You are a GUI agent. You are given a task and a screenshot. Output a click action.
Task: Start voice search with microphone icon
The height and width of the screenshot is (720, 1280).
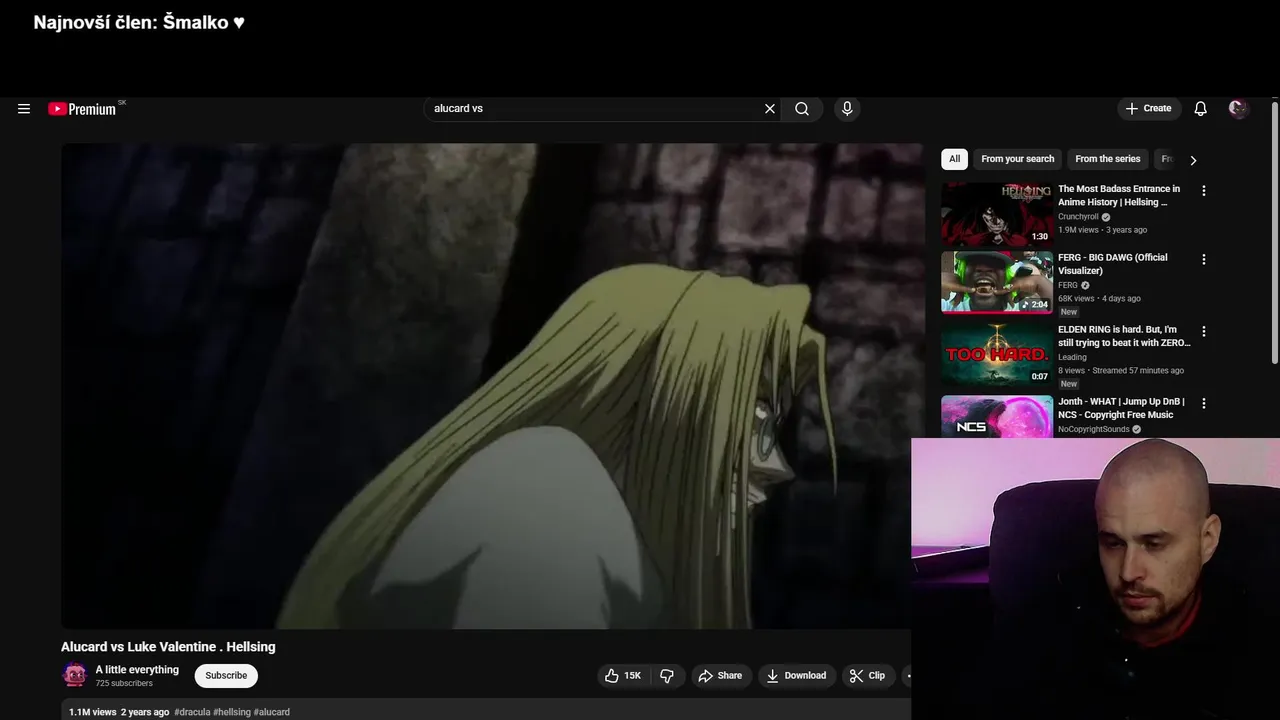pos(847,109)
